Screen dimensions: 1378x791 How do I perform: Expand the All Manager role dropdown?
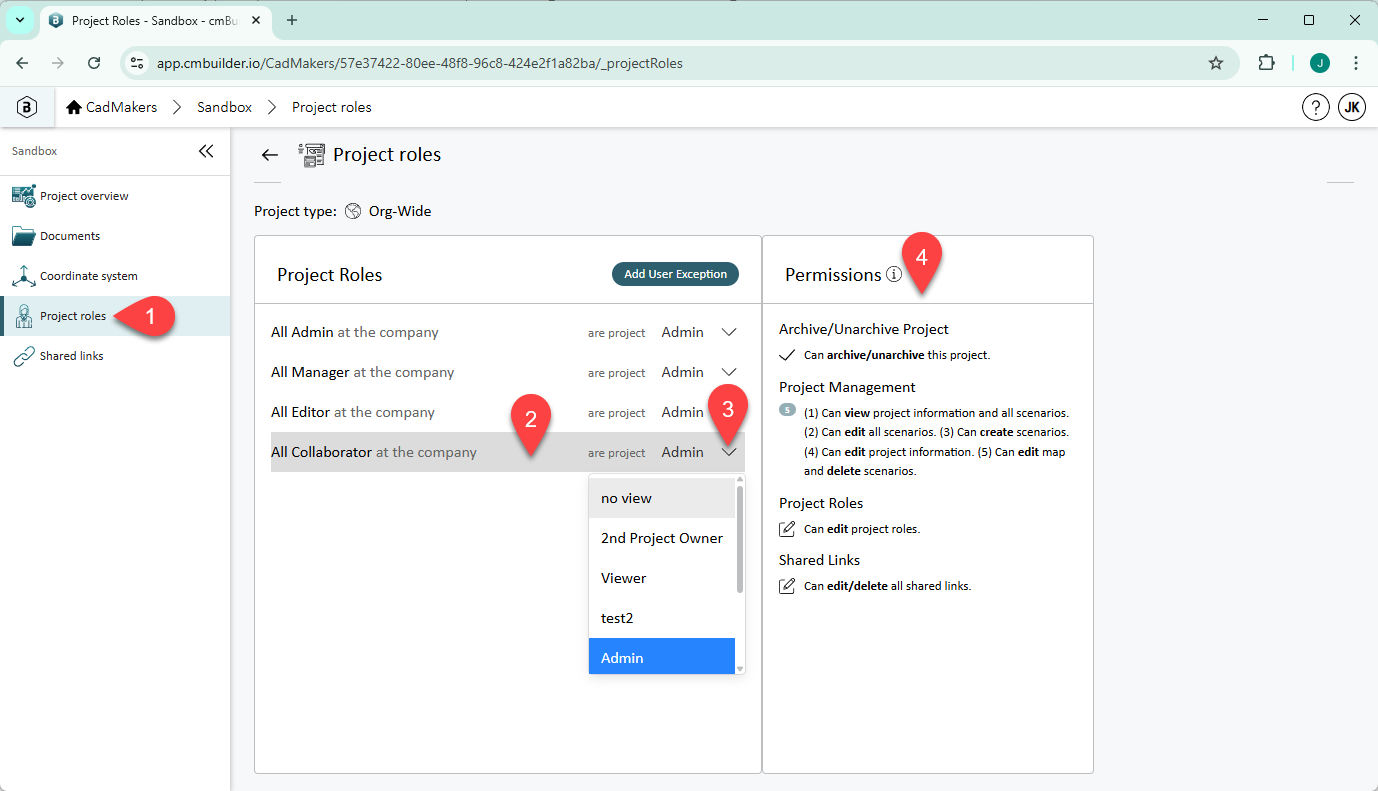729,372
